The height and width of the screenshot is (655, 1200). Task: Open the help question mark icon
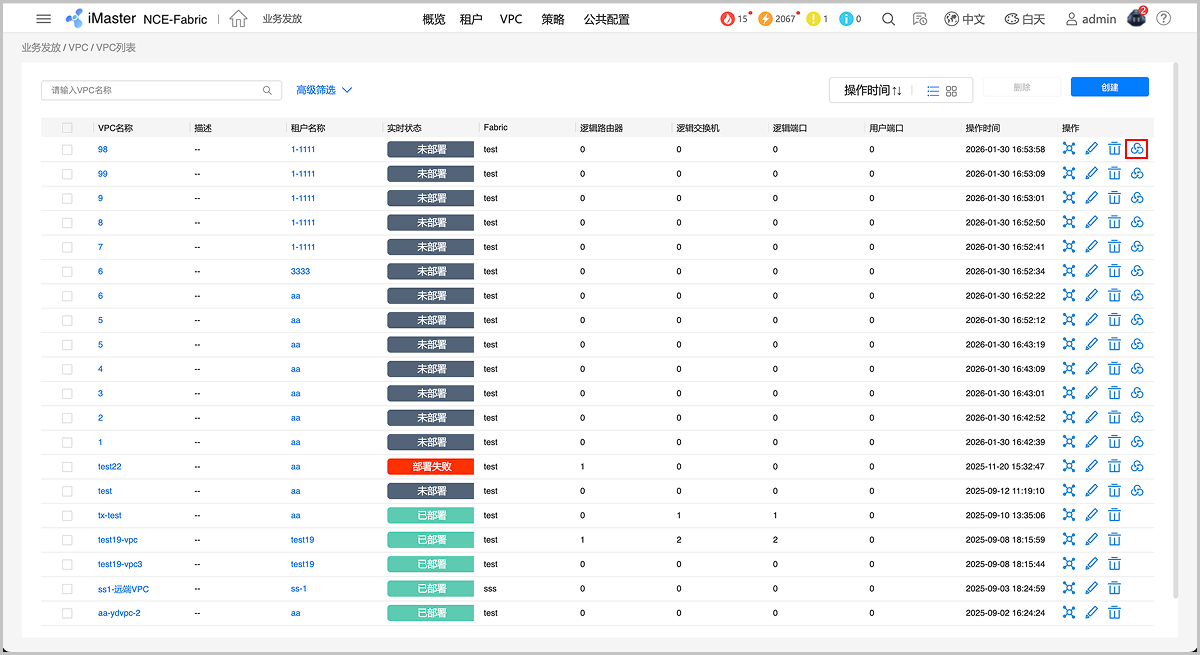coord(1163,19)
